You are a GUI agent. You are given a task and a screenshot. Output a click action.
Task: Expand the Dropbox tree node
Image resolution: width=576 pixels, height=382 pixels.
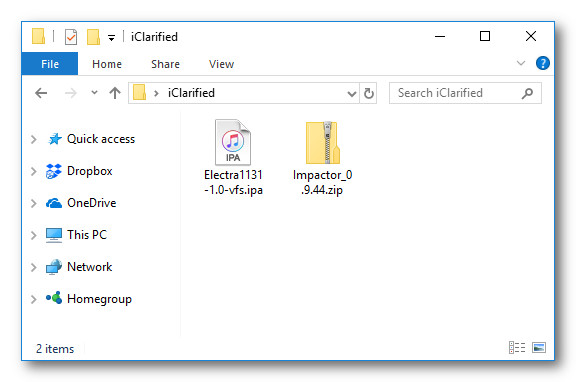pos(34,171)
